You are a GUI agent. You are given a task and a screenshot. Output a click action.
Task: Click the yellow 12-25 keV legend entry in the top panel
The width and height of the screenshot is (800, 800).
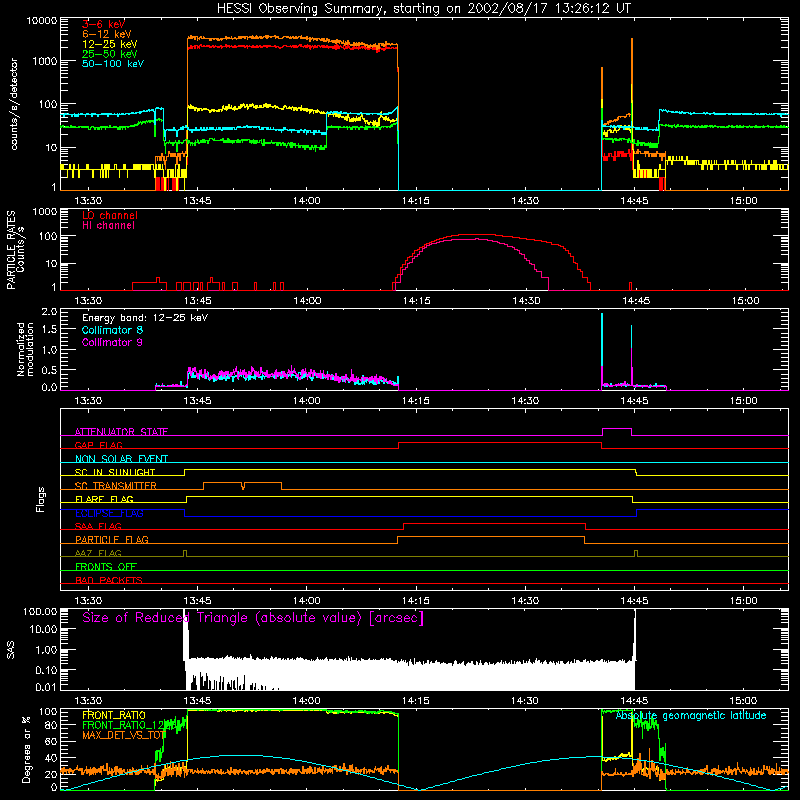[110, 44]
